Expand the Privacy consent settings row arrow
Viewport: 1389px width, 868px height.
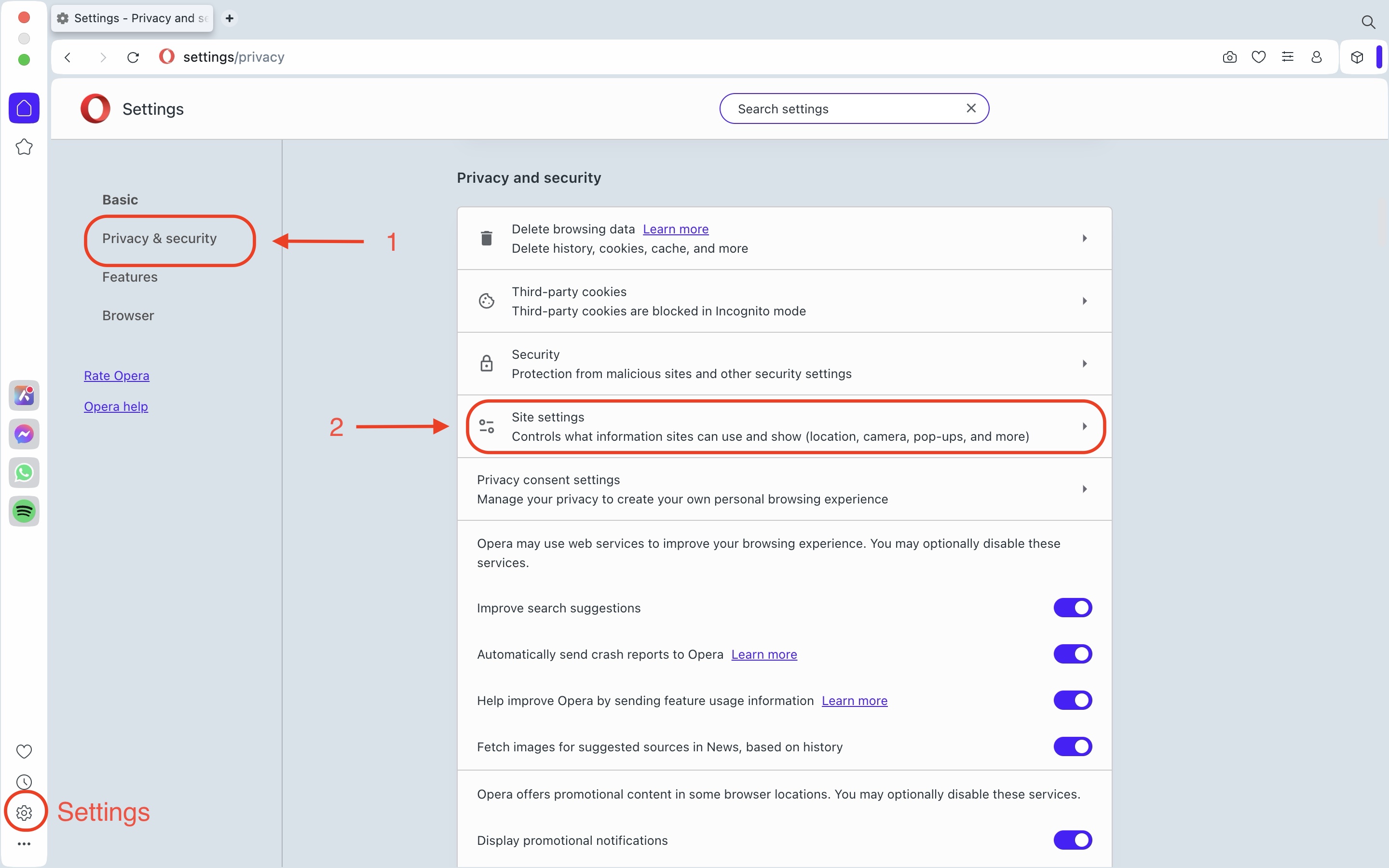tap(1084, 489)
